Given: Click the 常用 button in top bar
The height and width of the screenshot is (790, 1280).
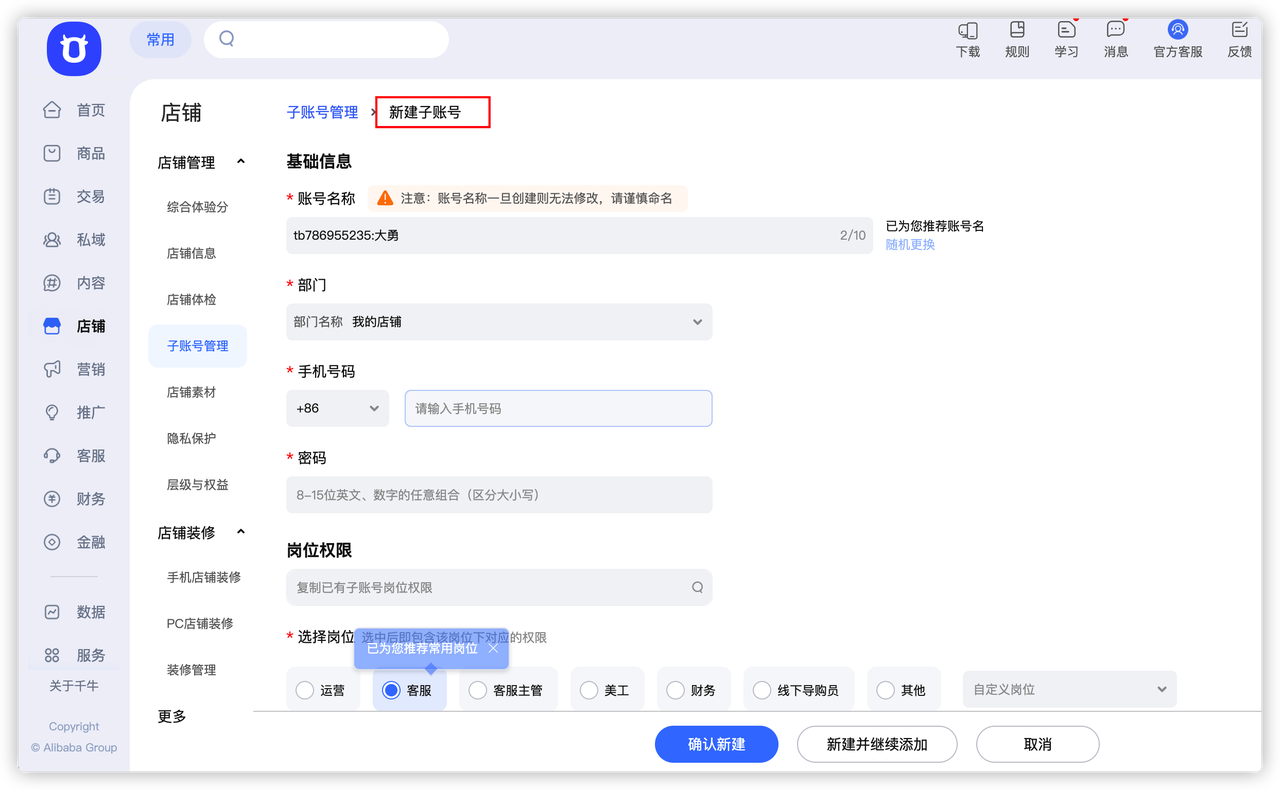Looking at the screenshot, I should click(160, 39).
